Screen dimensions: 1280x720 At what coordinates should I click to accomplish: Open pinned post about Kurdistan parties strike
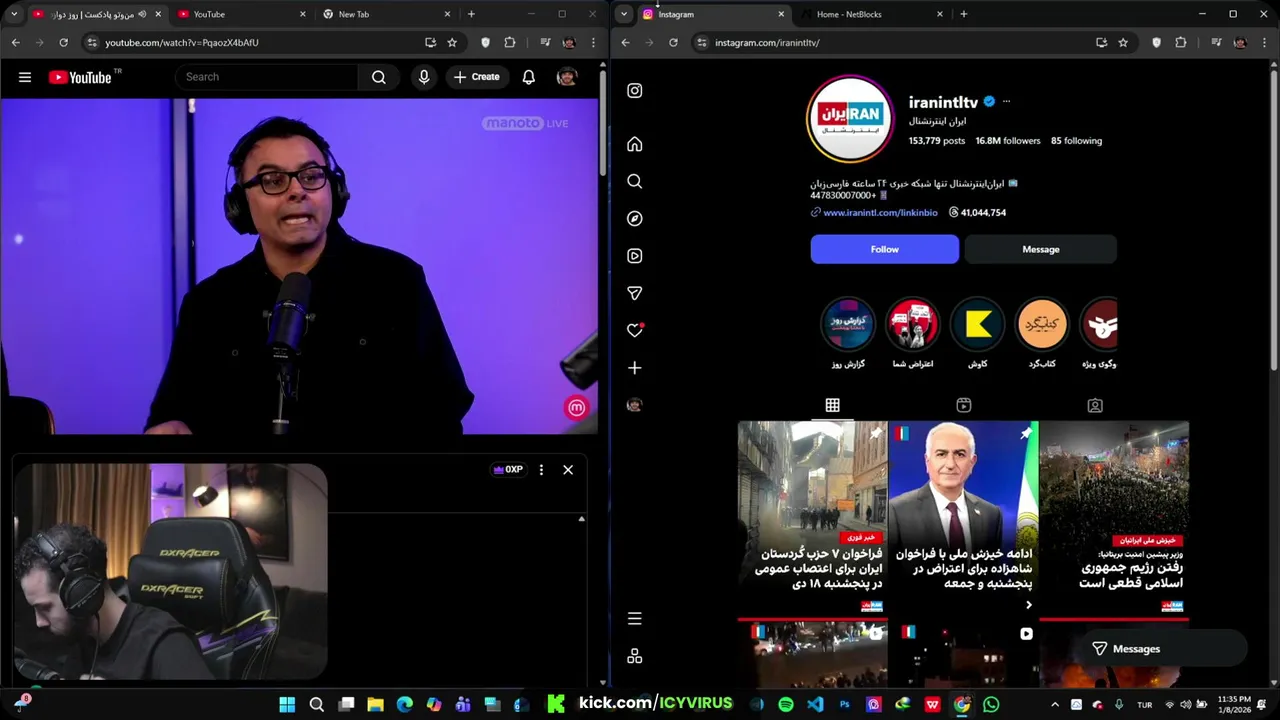click(812, 519)
